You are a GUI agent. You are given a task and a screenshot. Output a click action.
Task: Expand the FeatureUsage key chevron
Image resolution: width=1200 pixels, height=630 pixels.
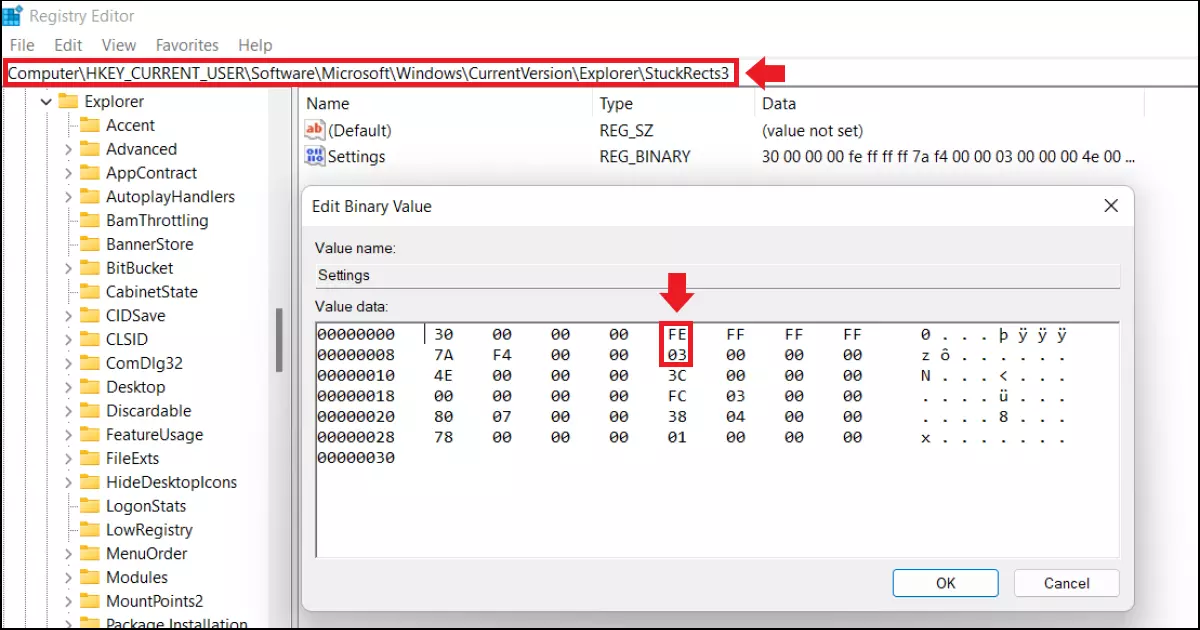pyautogui.click(x=68, y=434)
